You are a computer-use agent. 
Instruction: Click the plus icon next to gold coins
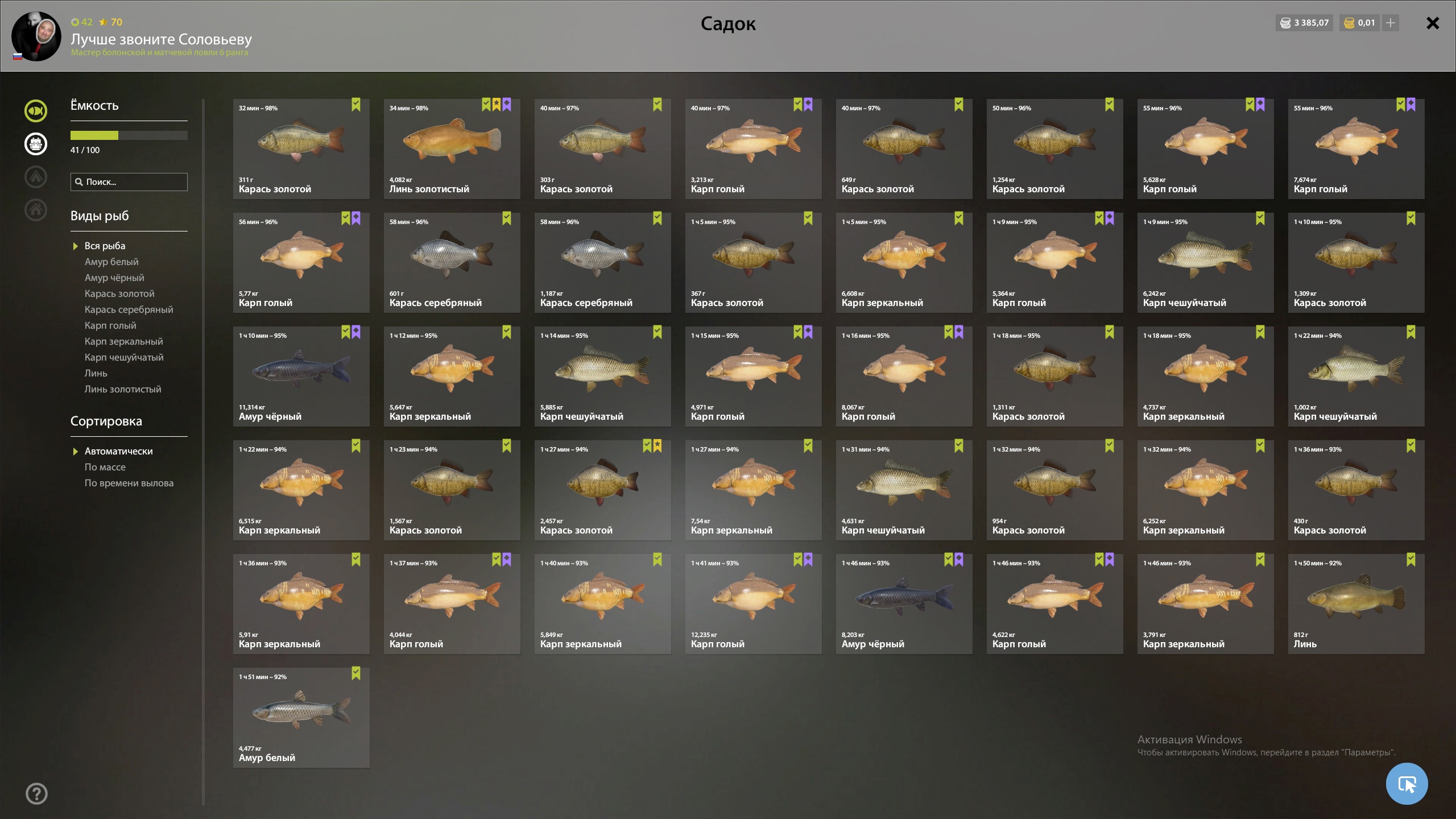(x=1391, y=23)
